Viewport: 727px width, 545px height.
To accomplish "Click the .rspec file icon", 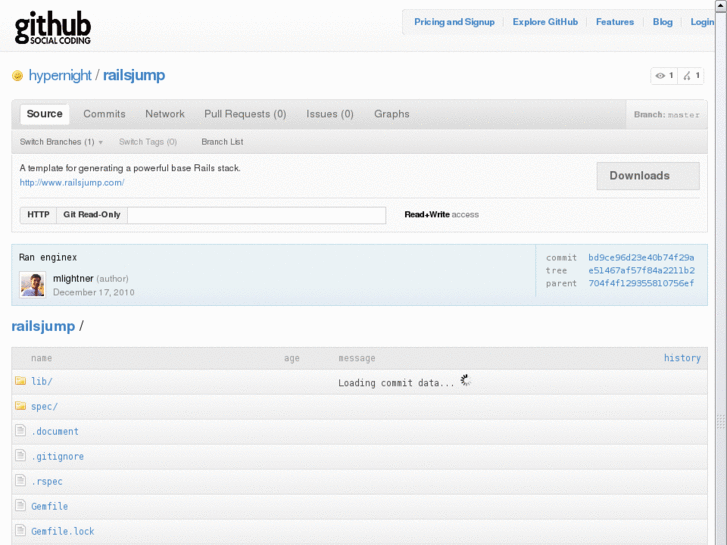I will (20, 481).
